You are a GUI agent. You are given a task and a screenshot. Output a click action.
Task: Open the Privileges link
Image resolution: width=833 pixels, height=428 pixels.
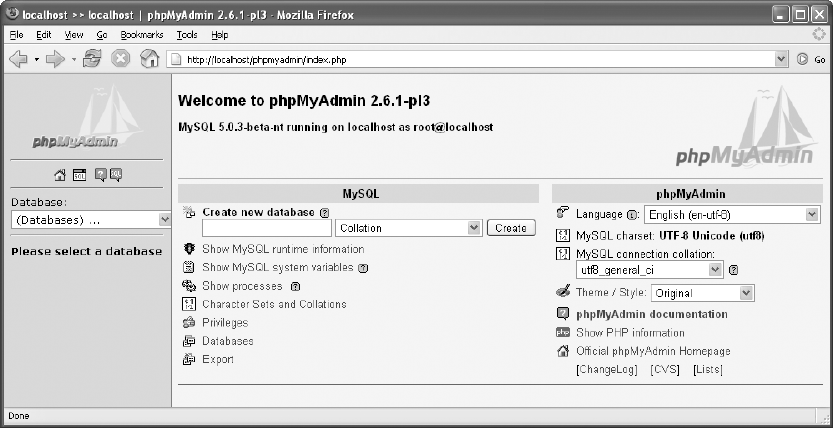(x=225, y=323)
